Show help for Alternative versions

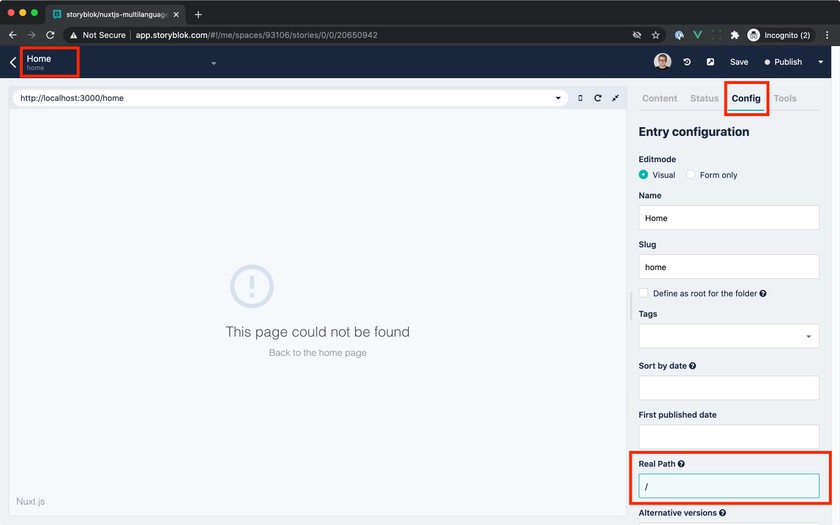point(723,513)
